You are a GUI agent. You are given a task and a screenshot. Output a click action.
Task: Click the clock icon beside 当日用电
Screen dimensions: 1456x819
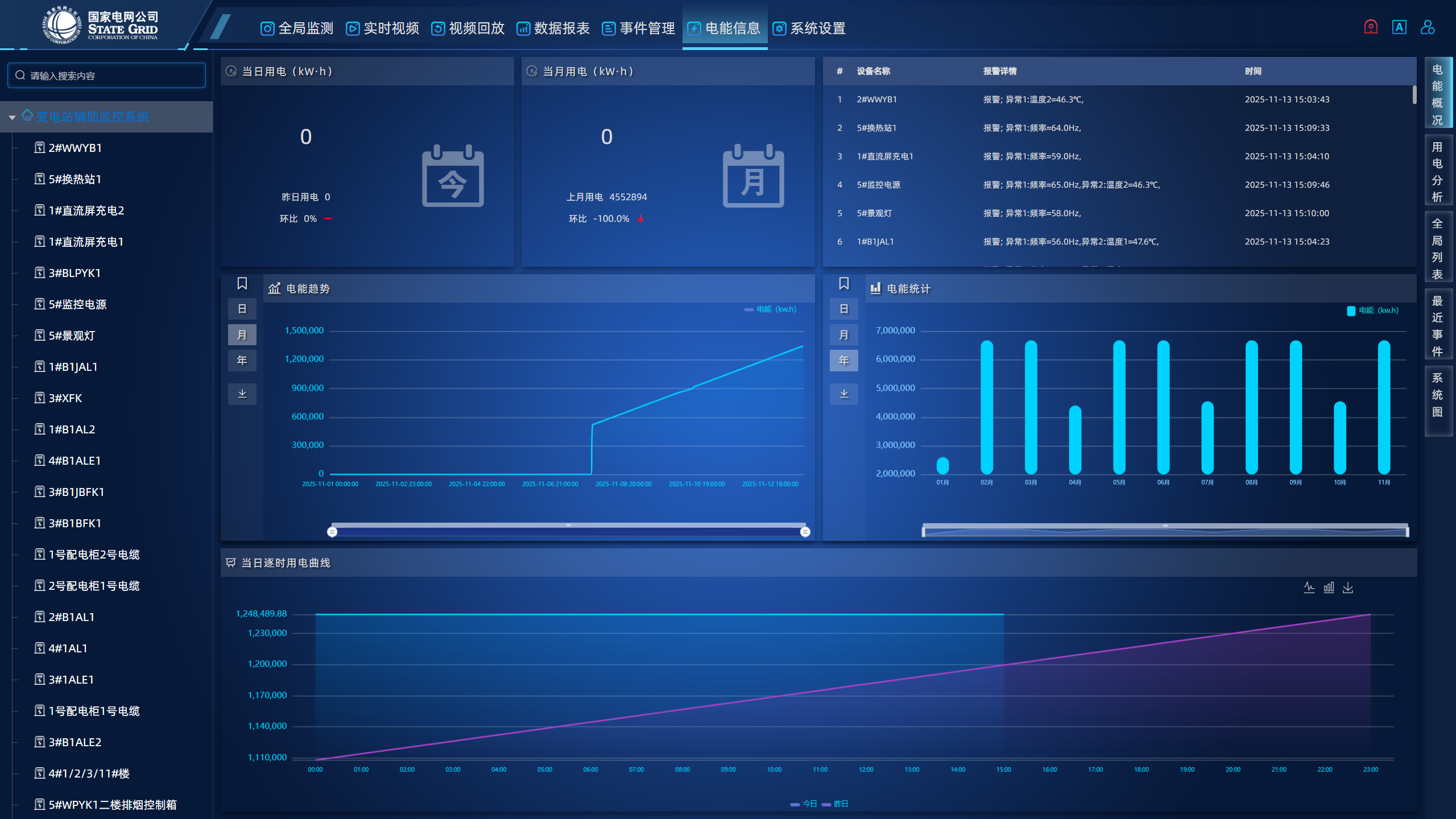(231, 71)
